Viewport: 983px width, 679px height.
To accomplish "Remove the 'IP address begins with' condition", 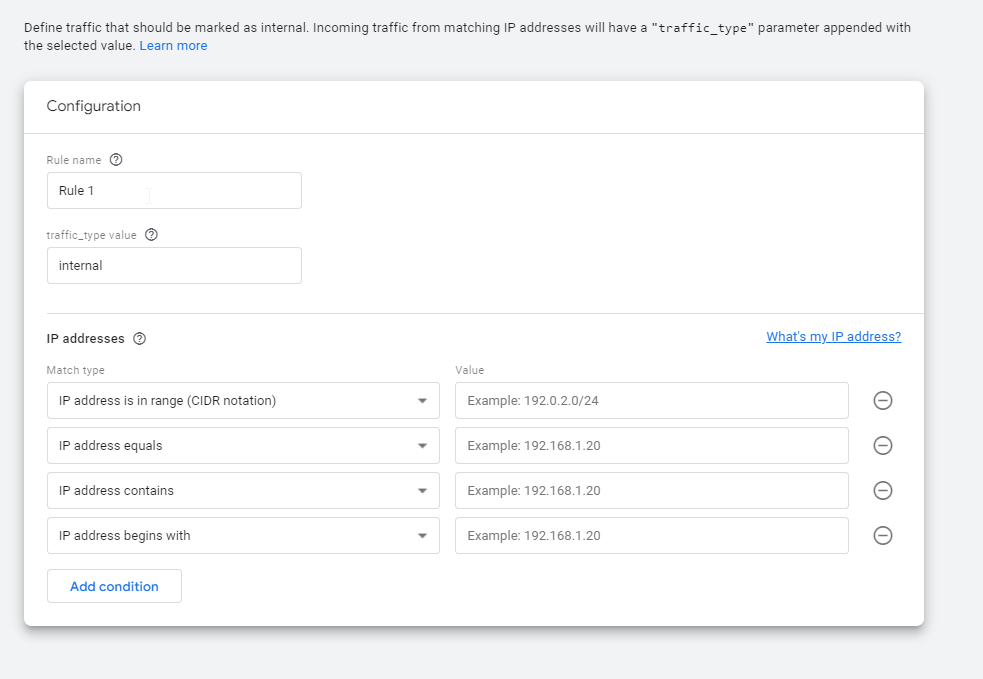I will pos(882,536).
